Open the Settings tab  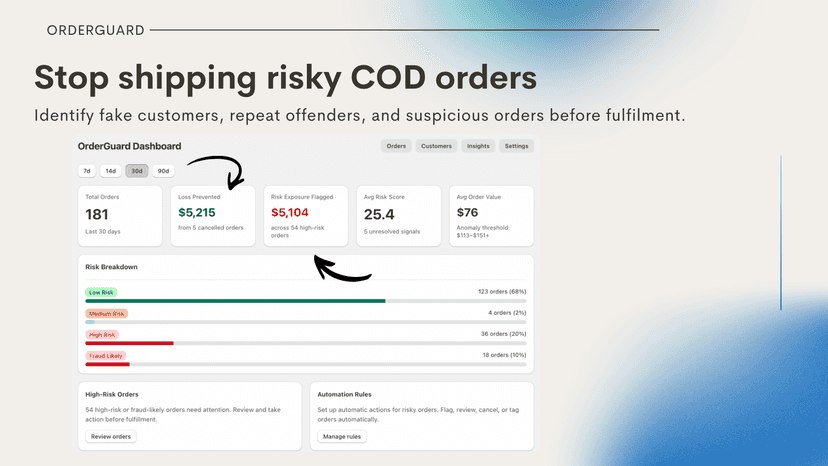(x=516, y=146)
